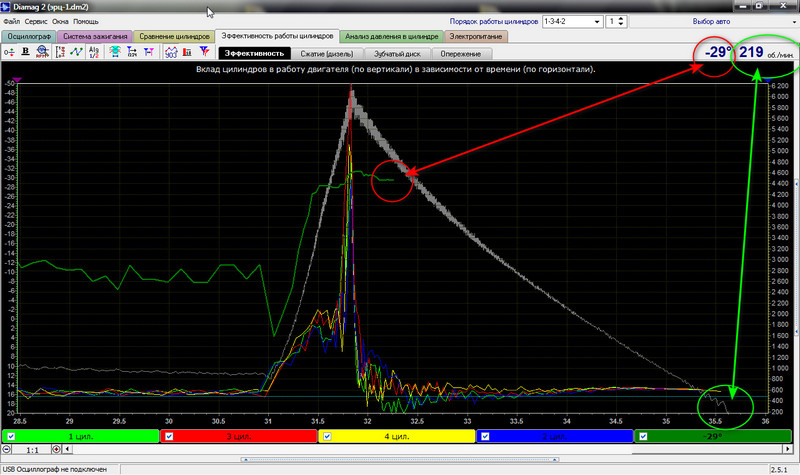Click the blue arrow "024" toolbar icon
The image size is (800, 475).
(132, 52)
